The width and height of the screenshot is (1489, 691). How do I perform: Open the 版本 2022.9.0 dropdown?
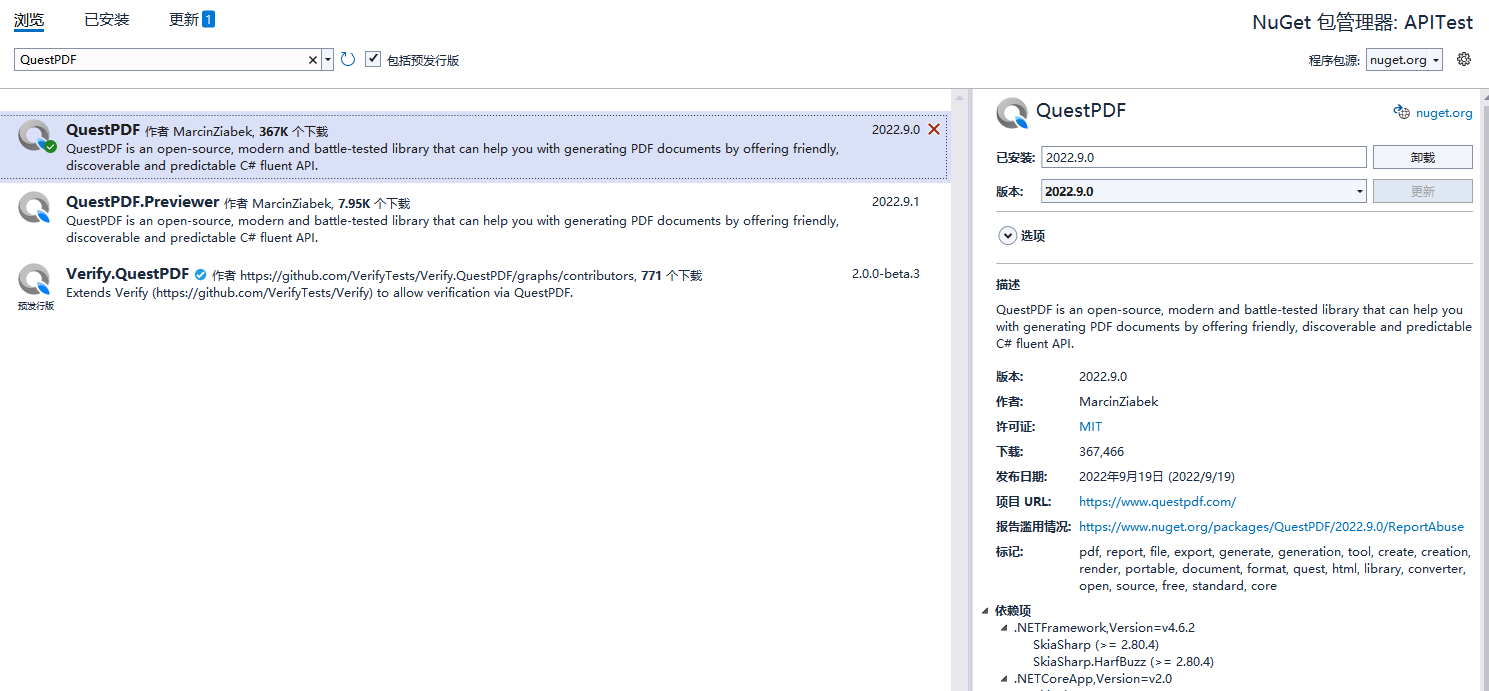(1203, 191)
